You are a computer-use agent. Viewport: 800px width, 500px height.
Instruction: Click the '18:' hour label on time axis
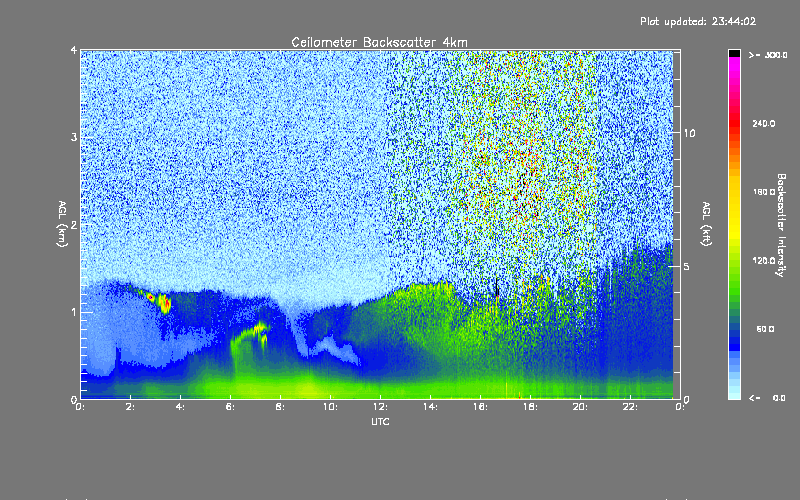tap(530, 407)
